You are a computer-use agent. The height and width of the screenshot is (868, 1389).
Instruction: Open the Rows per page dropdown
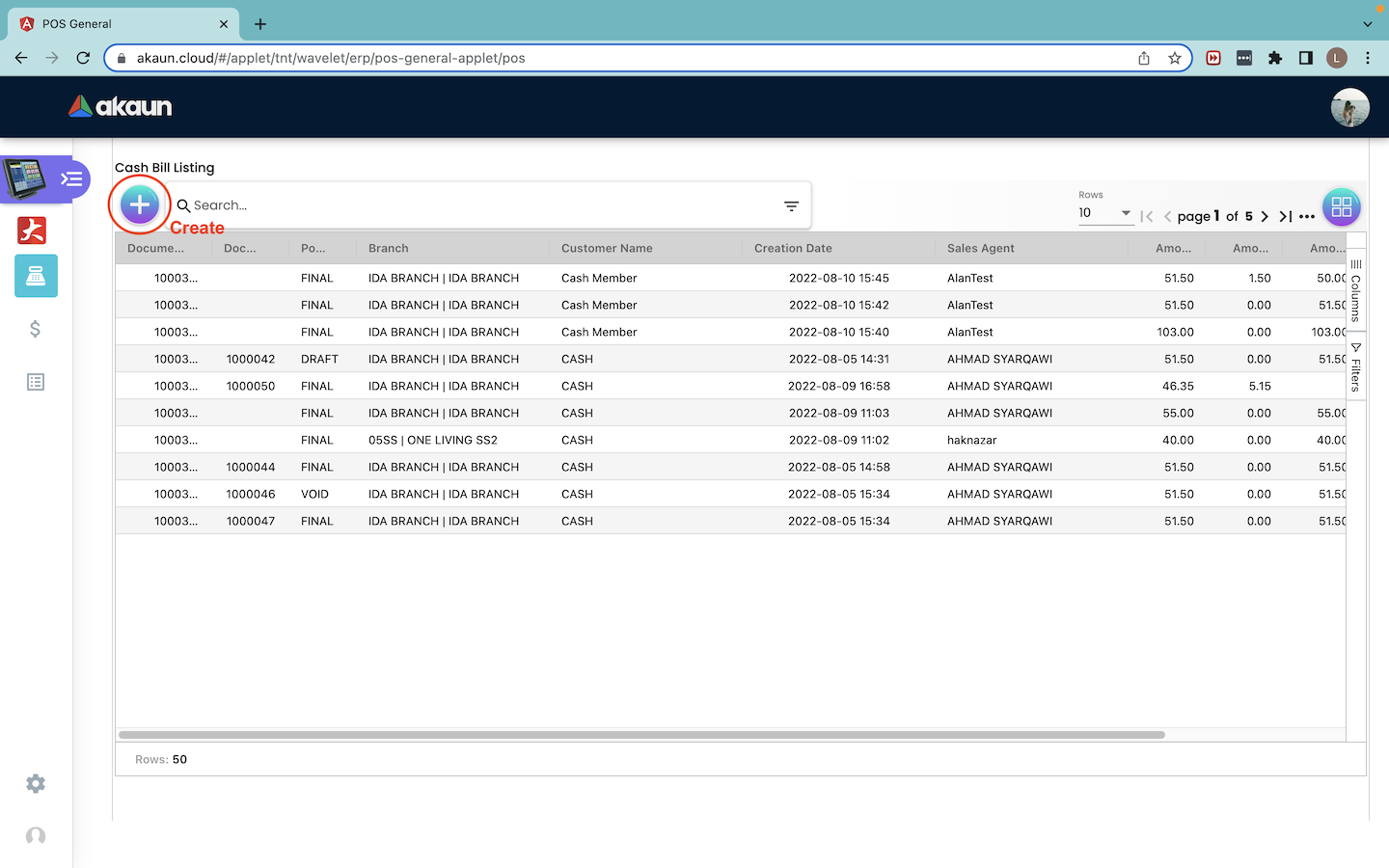[1104, 213]
